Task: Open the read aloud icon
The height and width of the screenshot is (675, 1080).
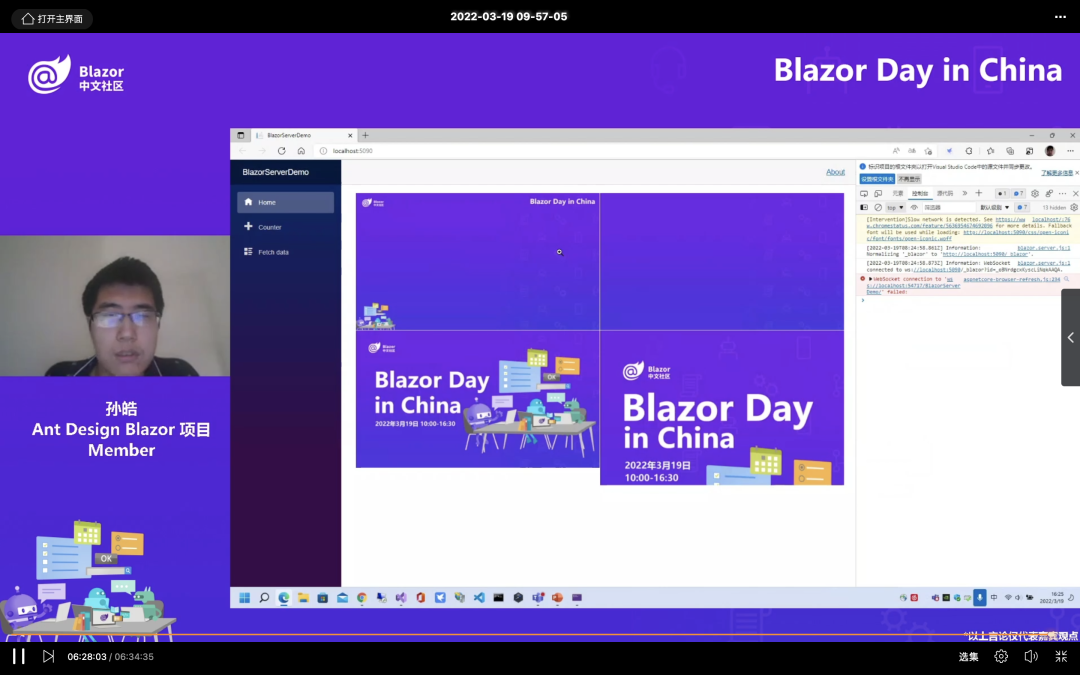Action: (896, 151)
